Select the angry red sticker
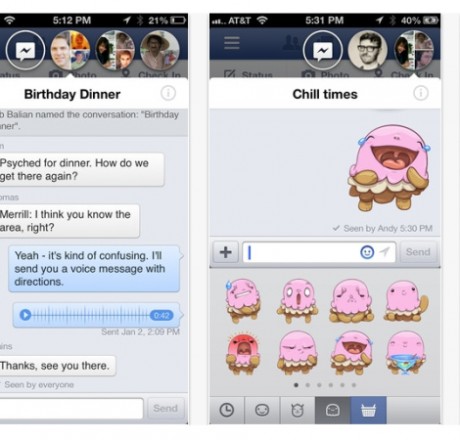 point(243,354)
